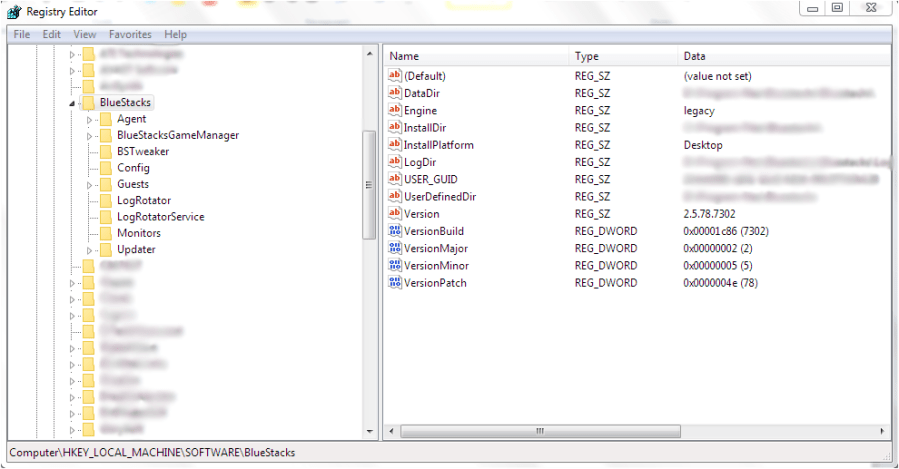Select the LogRotatorService key

tap(160, 217)
